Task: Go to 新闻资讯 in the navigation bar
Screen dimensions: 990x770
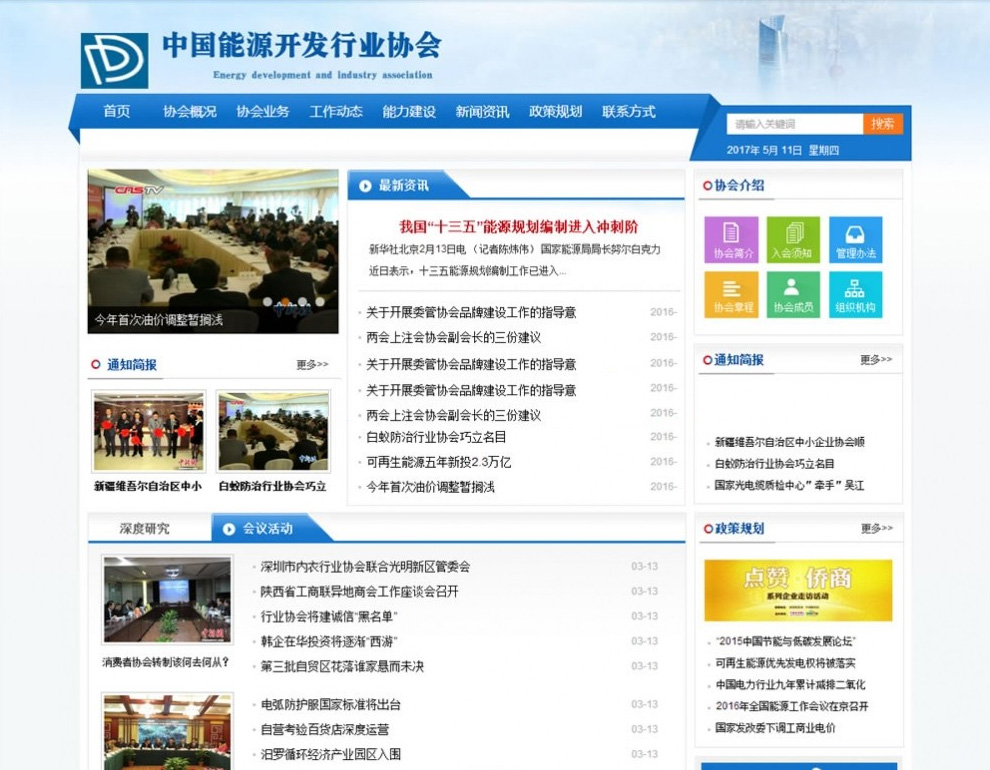Action: [x=482, y=112]
